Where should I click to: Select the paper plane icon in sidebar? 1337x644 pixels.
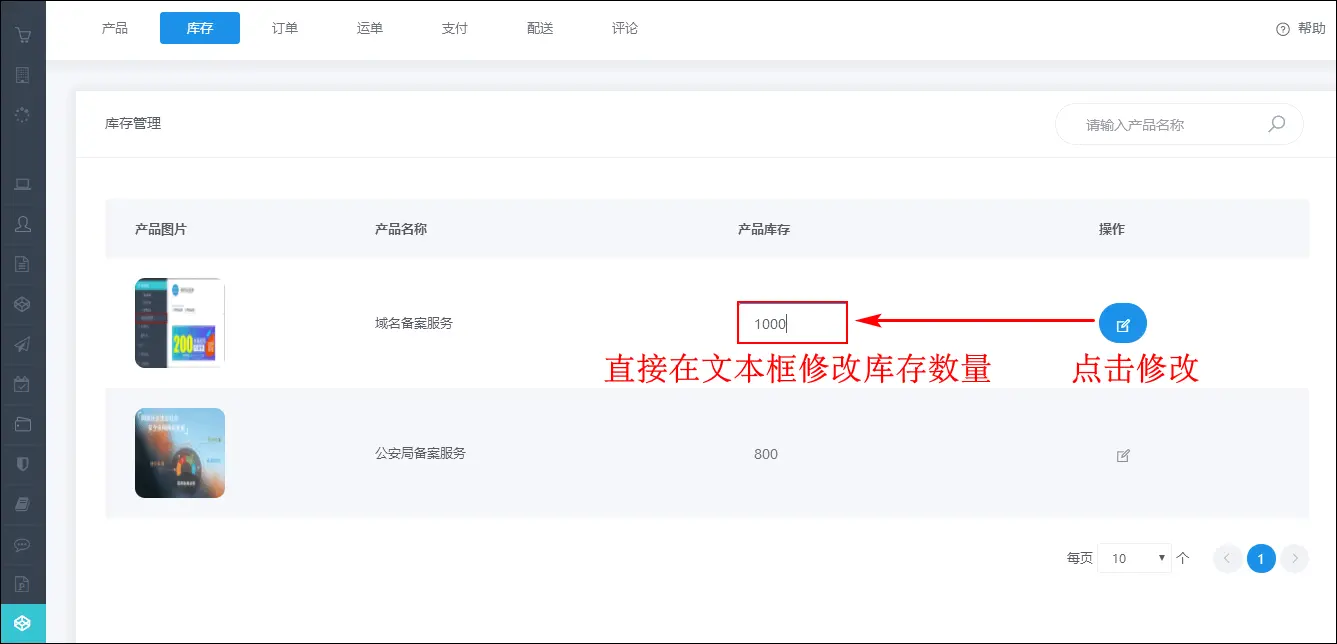[22, 344]
